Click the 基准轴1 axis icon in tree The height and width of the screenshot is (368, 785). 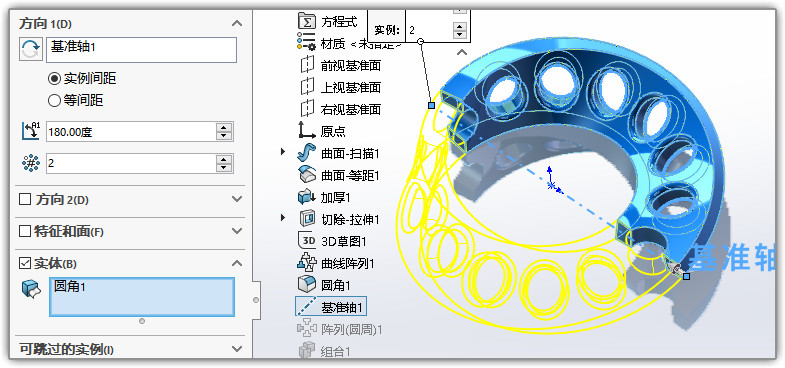pyautogui.click(x=306, y=306)
